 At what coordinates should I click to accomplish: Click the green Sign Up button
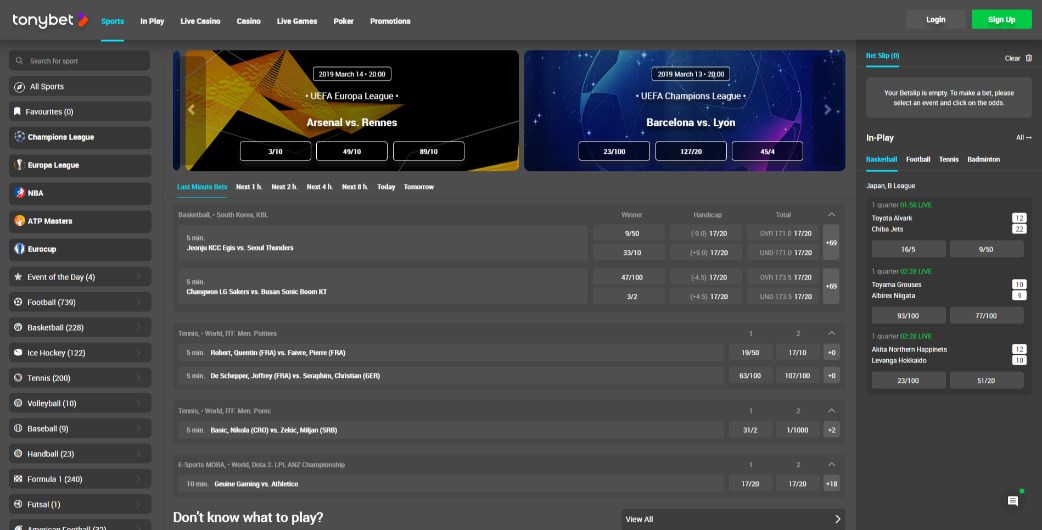(x=1001, y=19)
